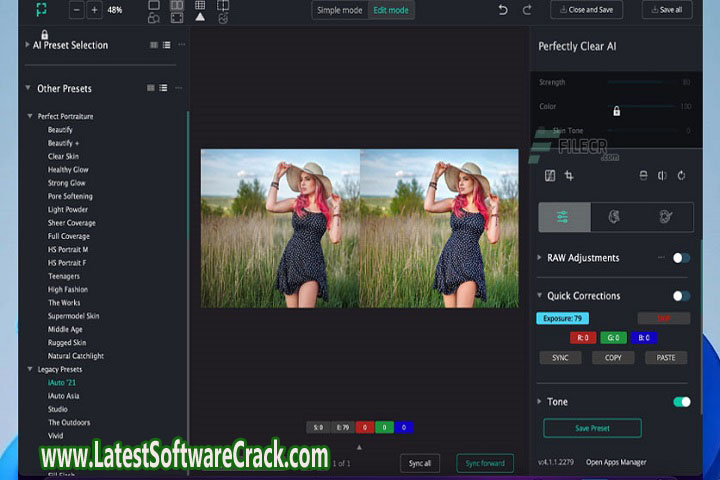Switch Other Presets to list view icon
The height and width of the screenshot is (480, 720).
point(163,88)
